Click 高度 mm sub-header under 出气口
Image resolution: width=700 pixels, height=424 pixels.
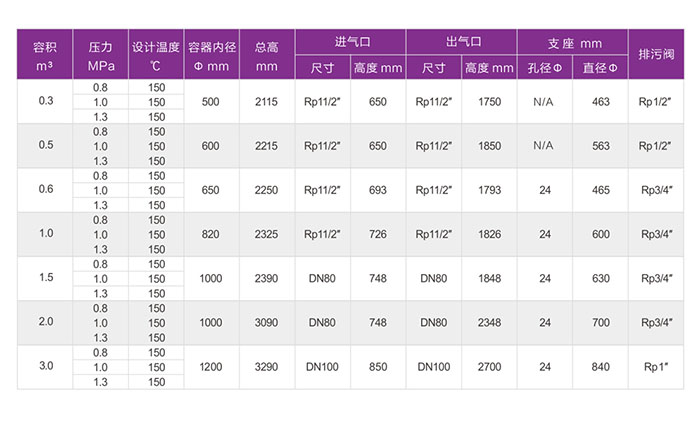(x=489, y=68)
